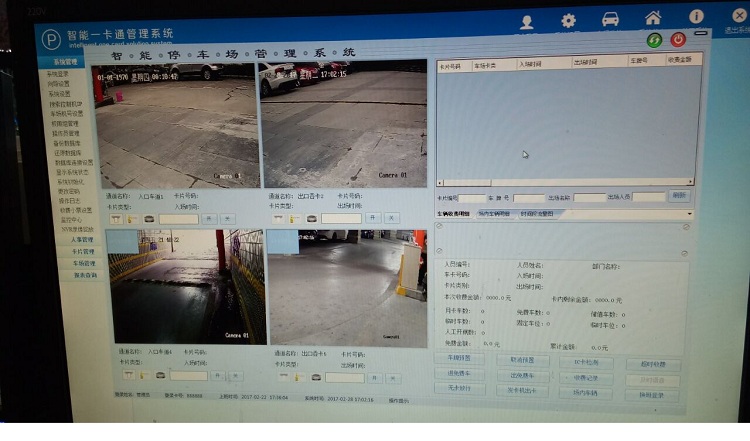Click the yellow barrier arm icon under 出口吞卡5
This screenshot has height=441, width=750.
click(x=299, y=377)
